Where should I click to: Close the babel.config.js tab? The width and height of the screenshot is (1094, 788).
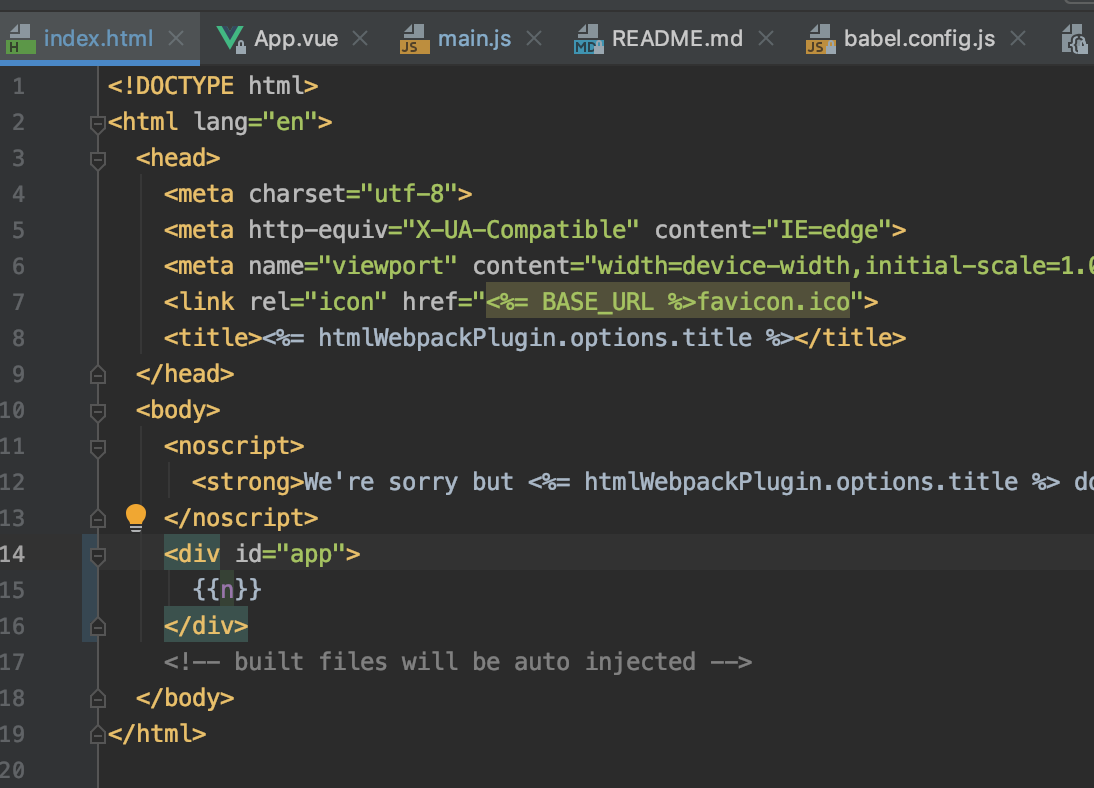[x=1019, y=38]
